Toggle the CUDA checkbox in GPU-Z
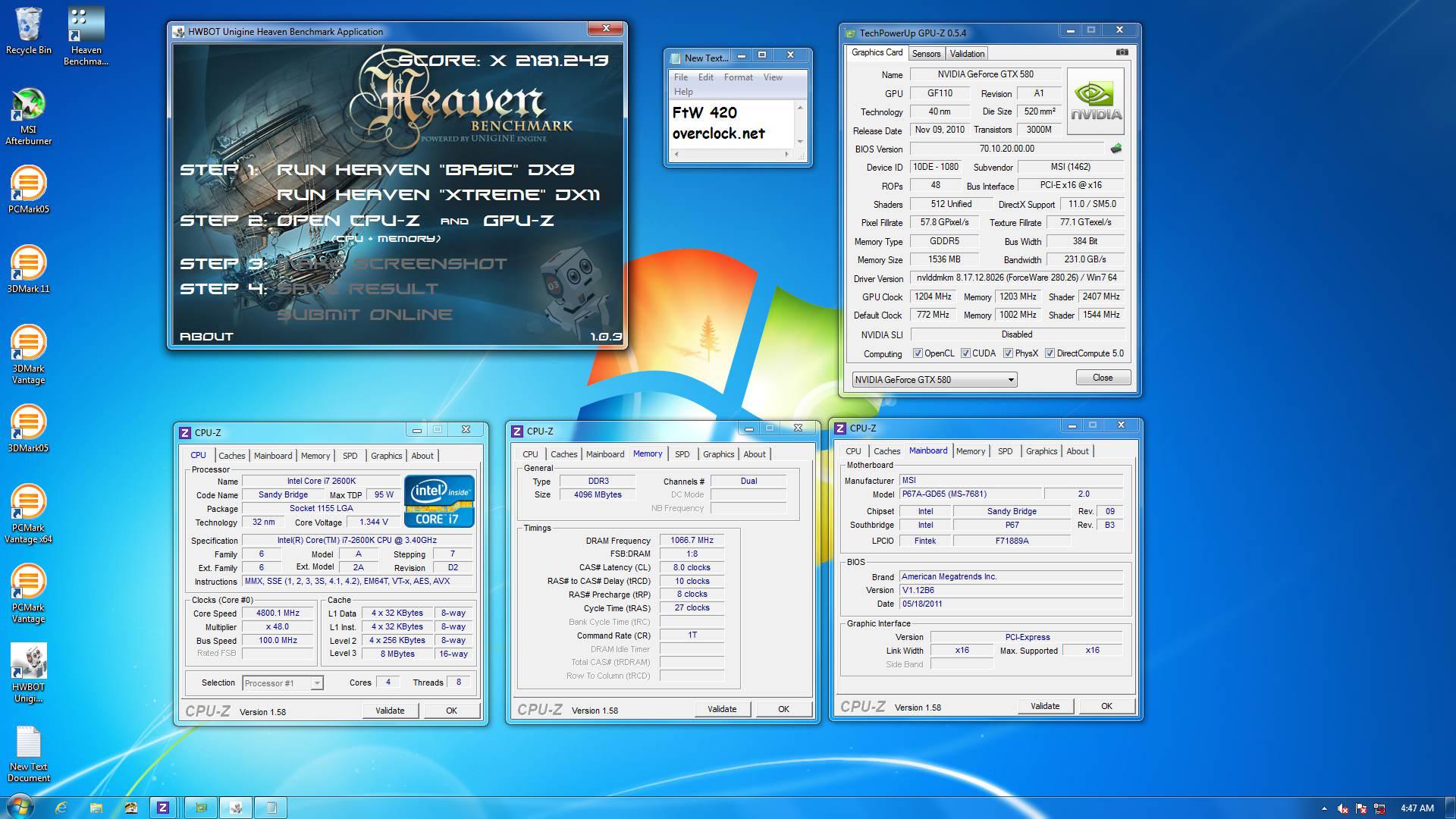Image resolution: width=1456 pixels, height=819 pixels. tap(965, 353)
